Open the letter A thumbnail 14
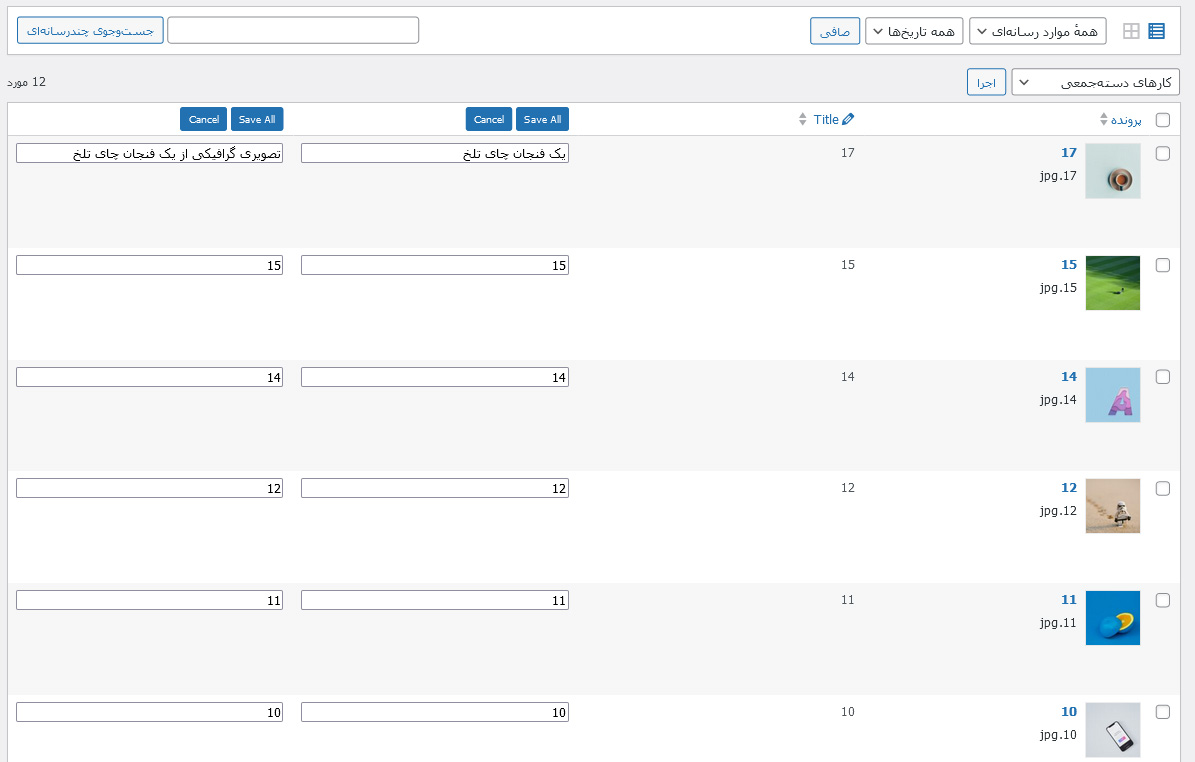The width and height of the screenshot is (1195, 762). pos(1113,395)
